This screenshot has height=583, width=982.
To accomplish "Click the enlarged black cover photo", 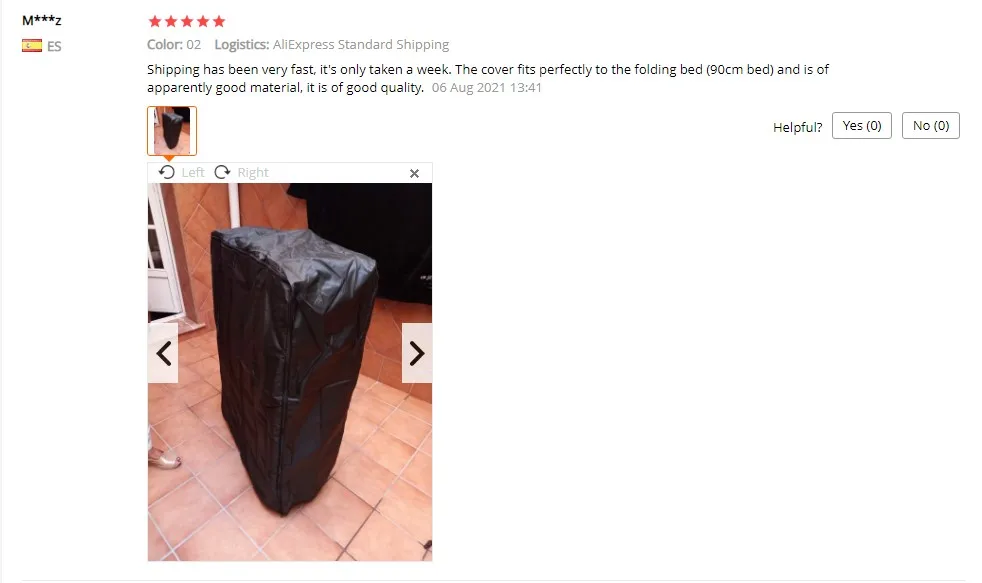I will 290,372.
